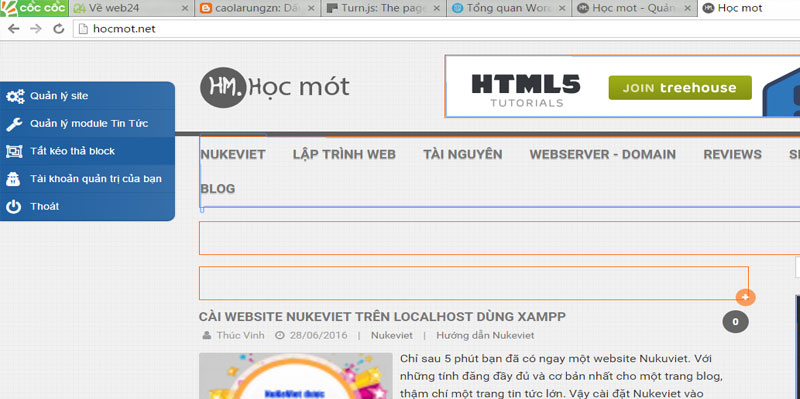Click the browser forward arrow

[x=35, y=29]
